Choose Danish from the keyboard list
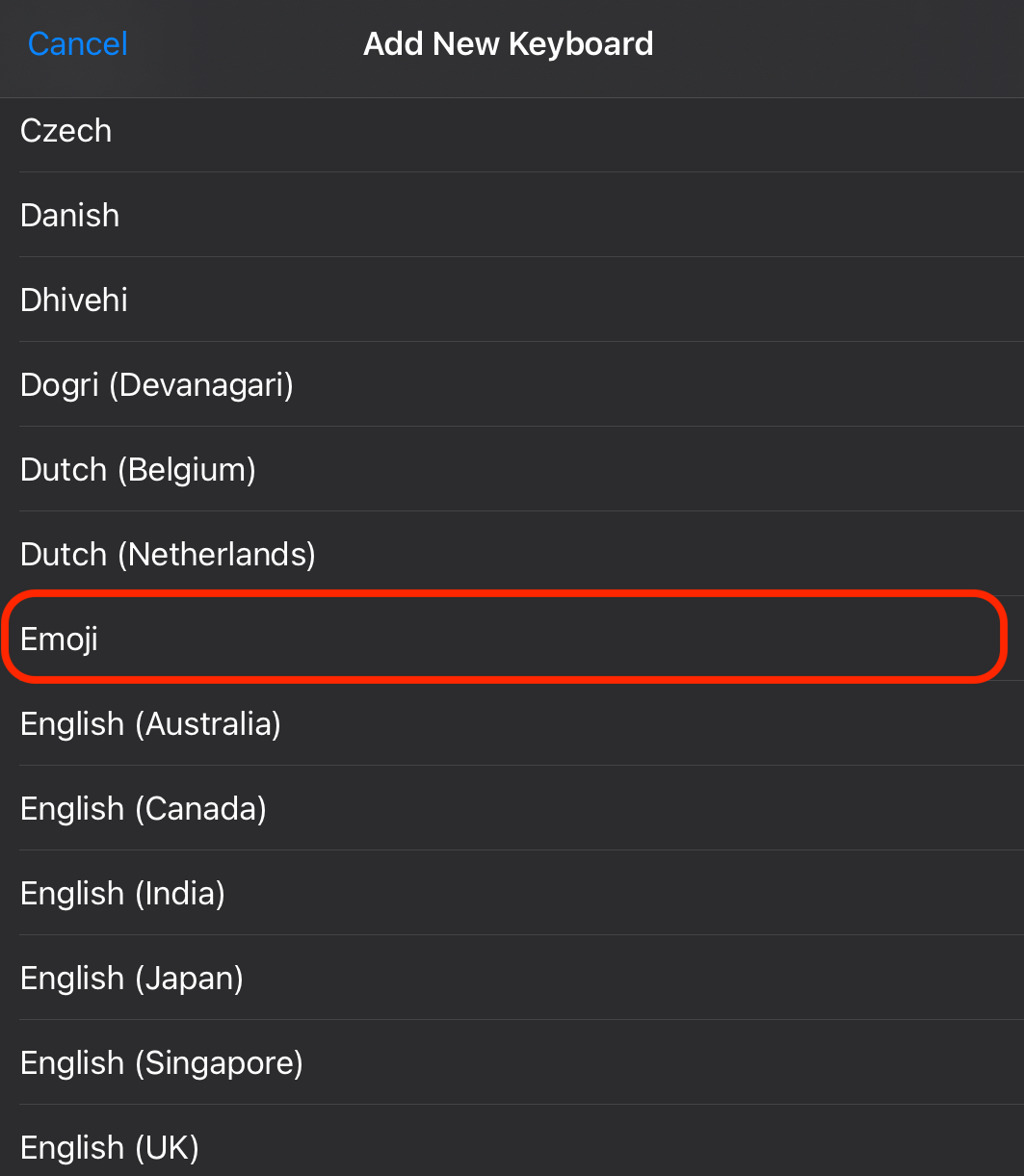 [70, 216]
